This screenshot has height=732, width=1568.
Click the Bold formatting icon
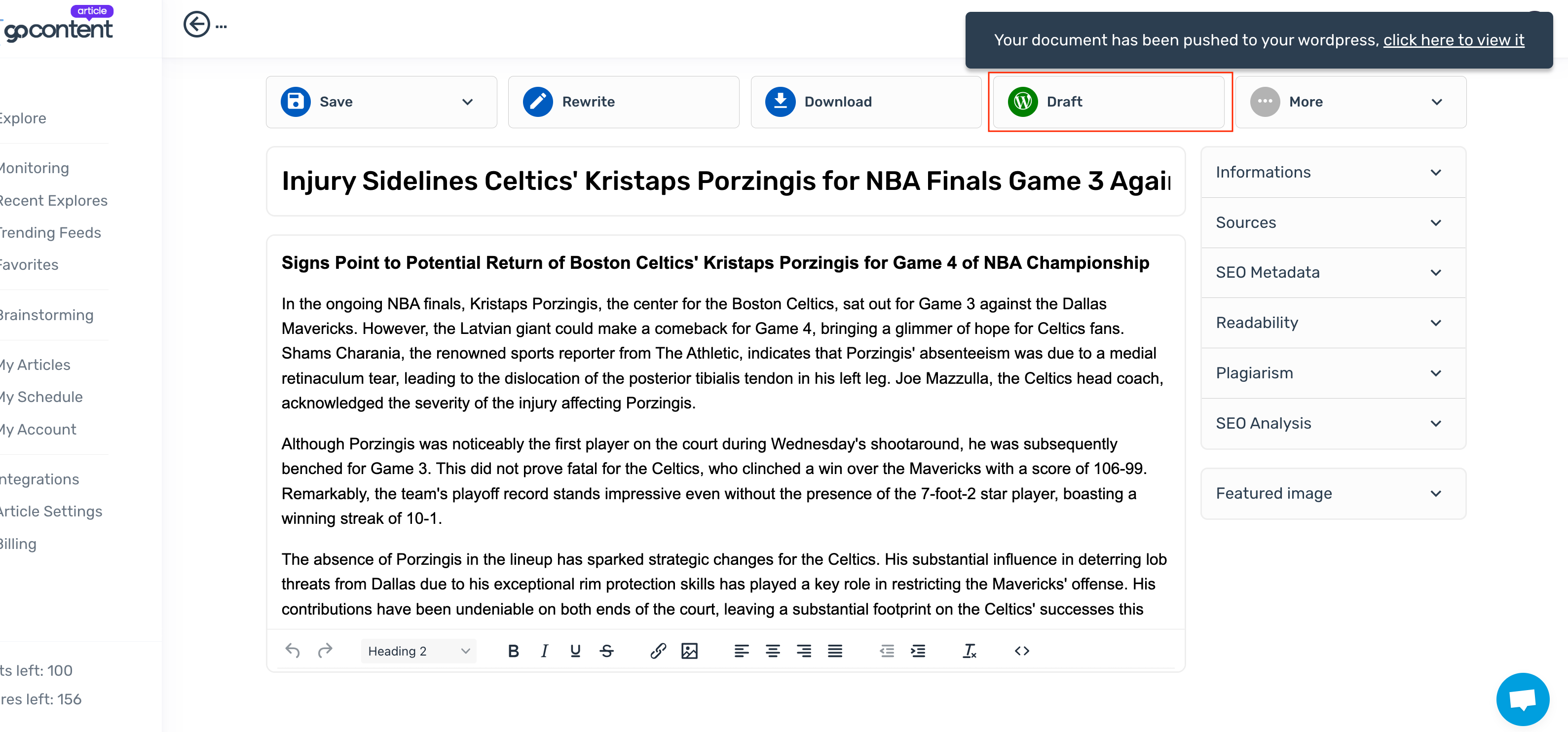coord(513,651)
